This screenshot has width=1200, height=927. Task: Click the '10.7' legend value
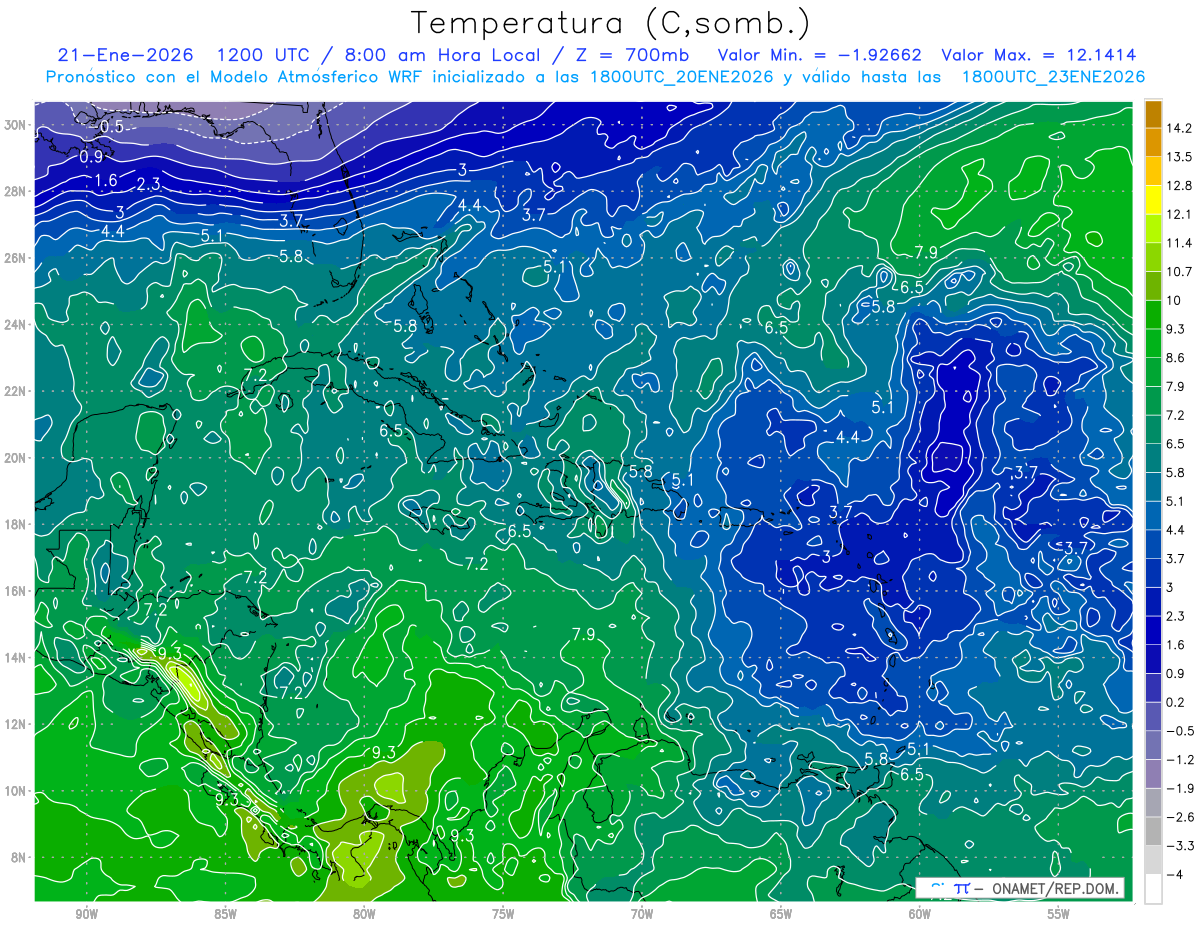(x=1179, y=272)
